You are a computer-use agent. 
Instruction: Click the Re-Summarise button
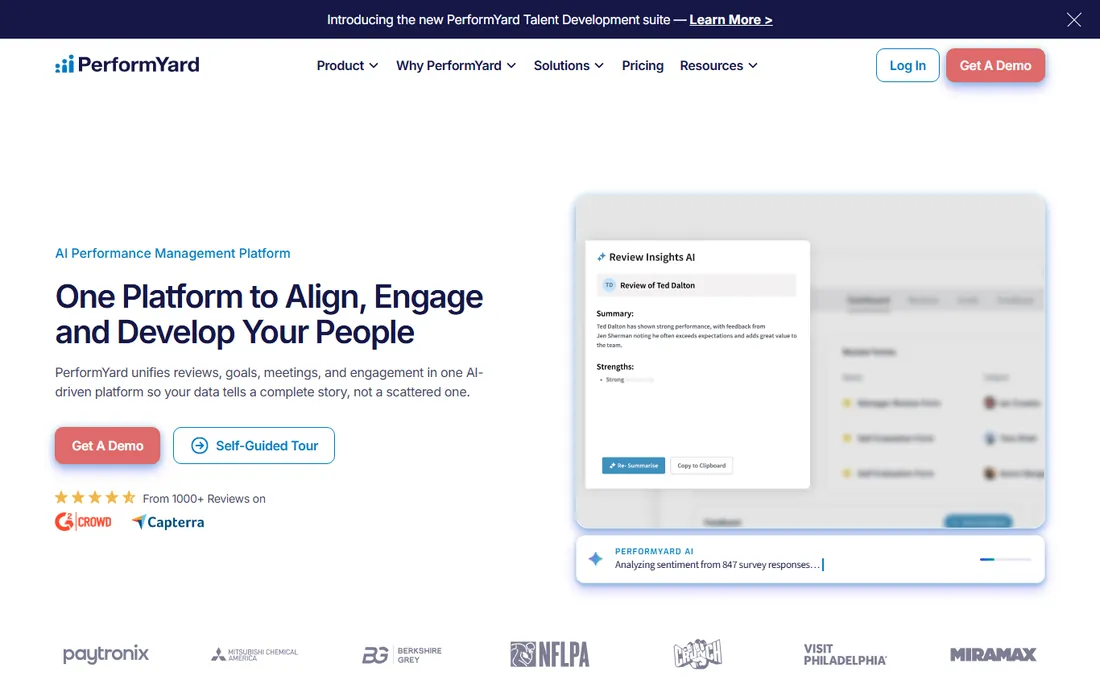pos(633,465)
